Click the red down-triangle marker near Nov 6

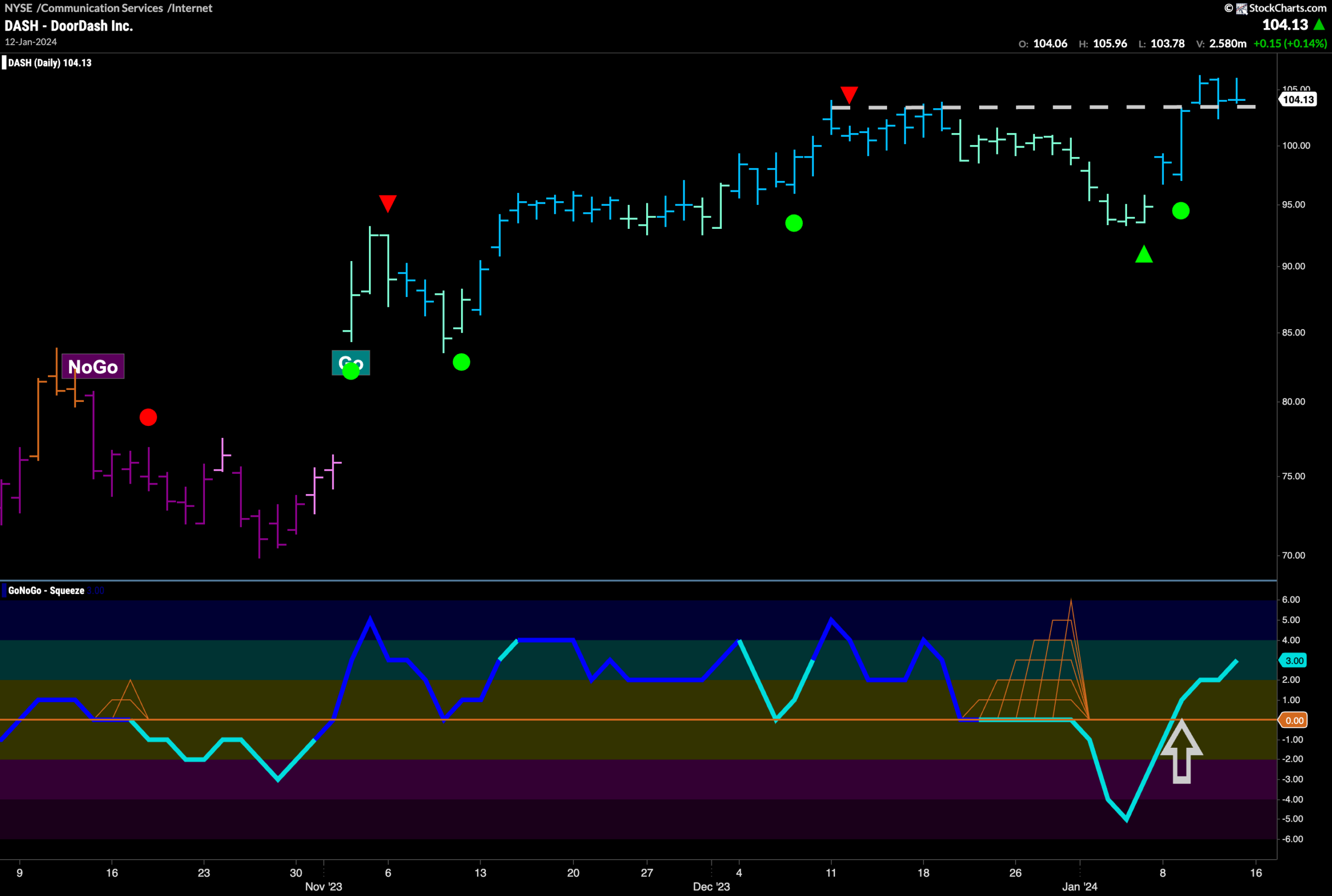(x=388, y=203)
